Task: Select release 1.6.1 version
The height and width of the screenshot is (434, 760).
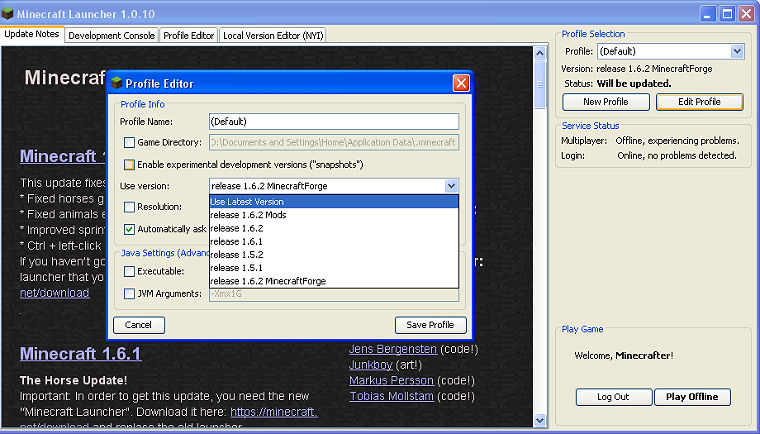Action: [x=334, y=241]
